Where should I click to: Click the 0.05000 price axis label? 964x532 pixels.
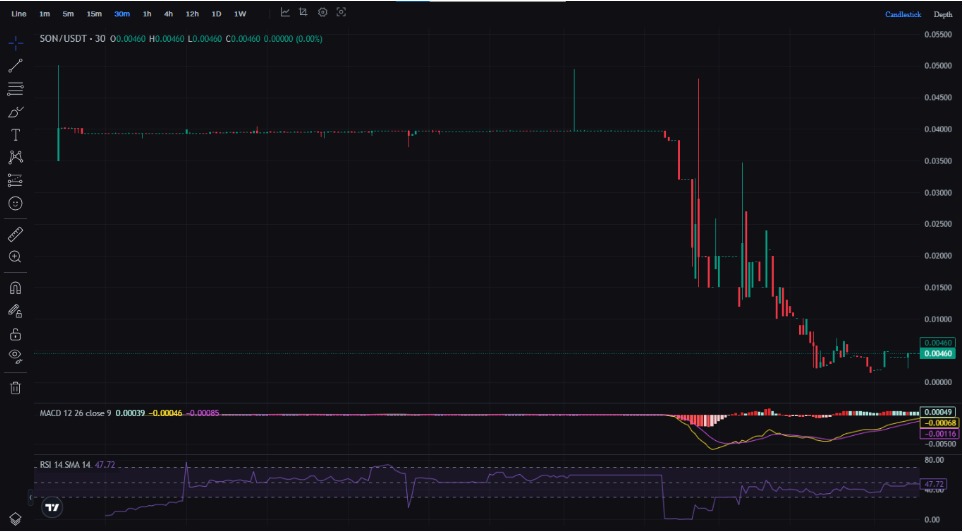[x=938, y=65]
